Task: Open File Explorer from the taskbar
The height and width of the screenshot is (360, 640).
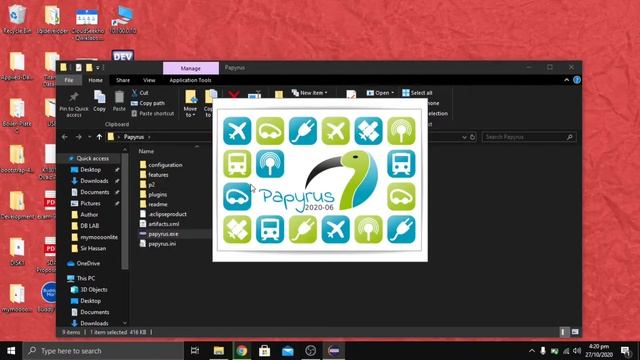Action: (x=219, y=351)
